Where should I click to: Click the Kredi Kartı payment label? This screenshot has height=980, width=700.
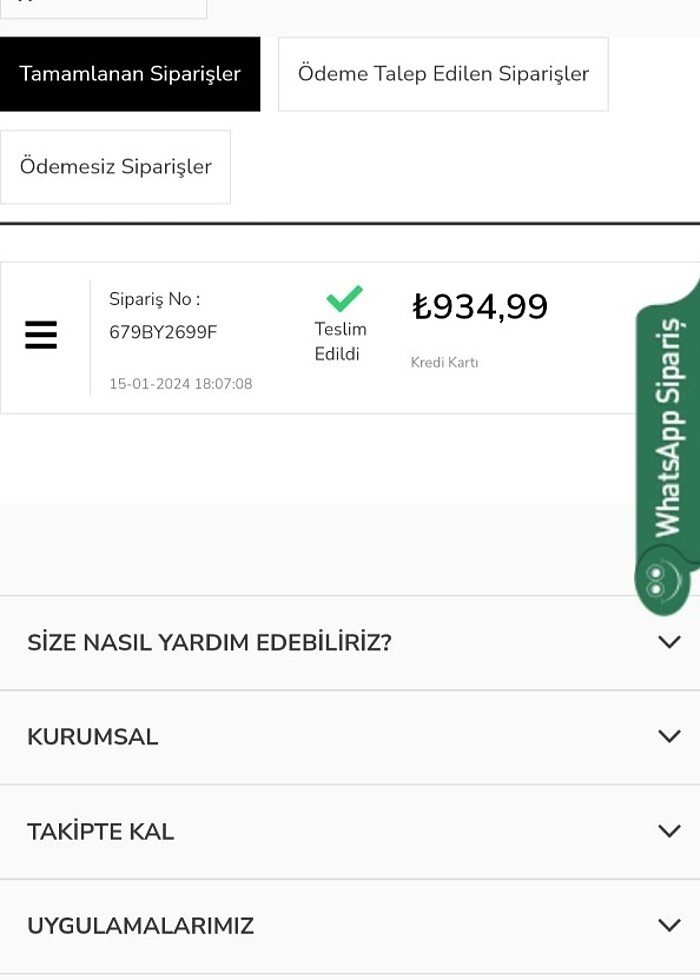pos(444,363)
